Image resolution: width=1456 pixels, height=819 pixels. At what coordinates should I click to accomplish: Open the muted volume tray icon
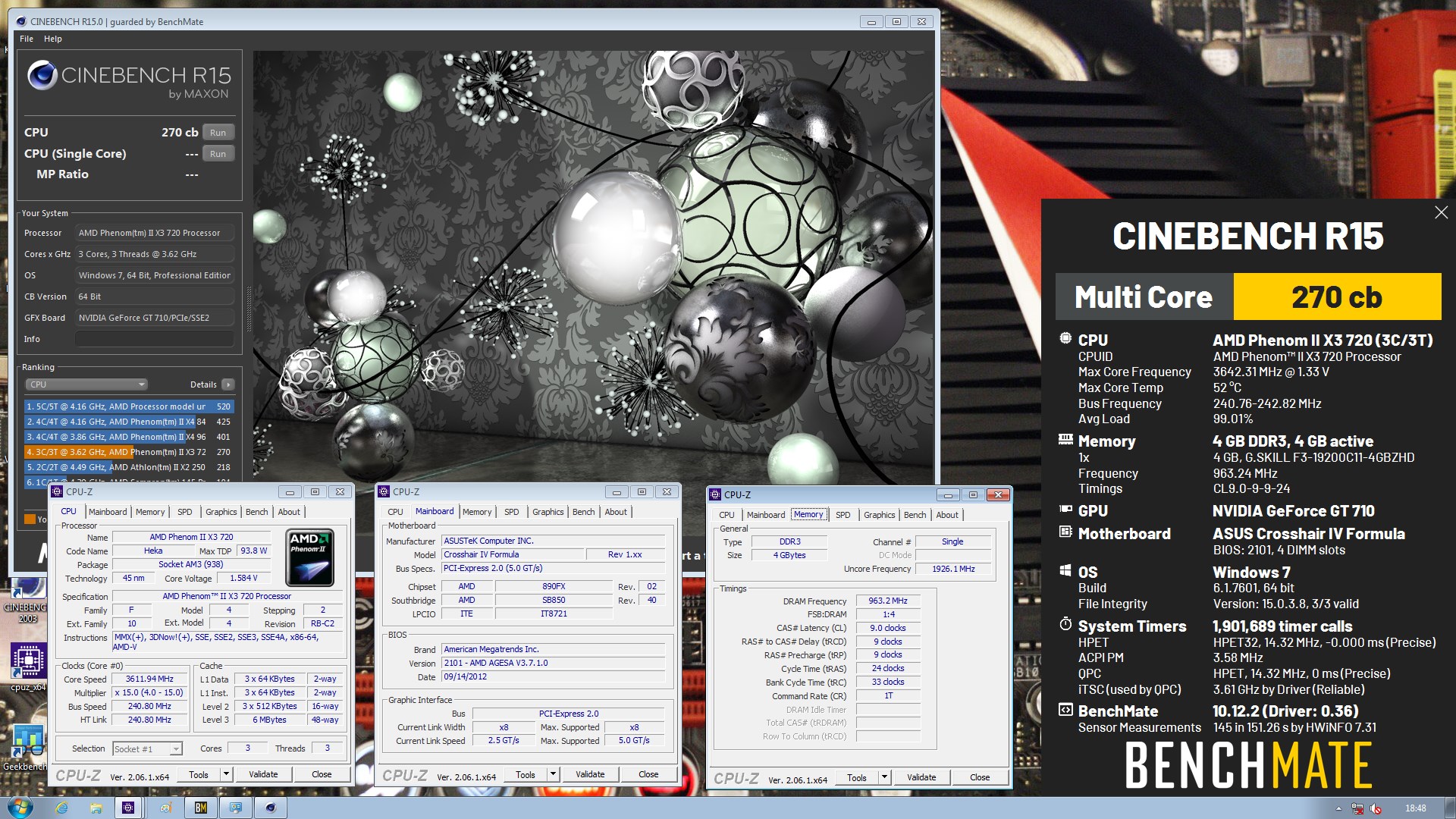(1375, 808)
